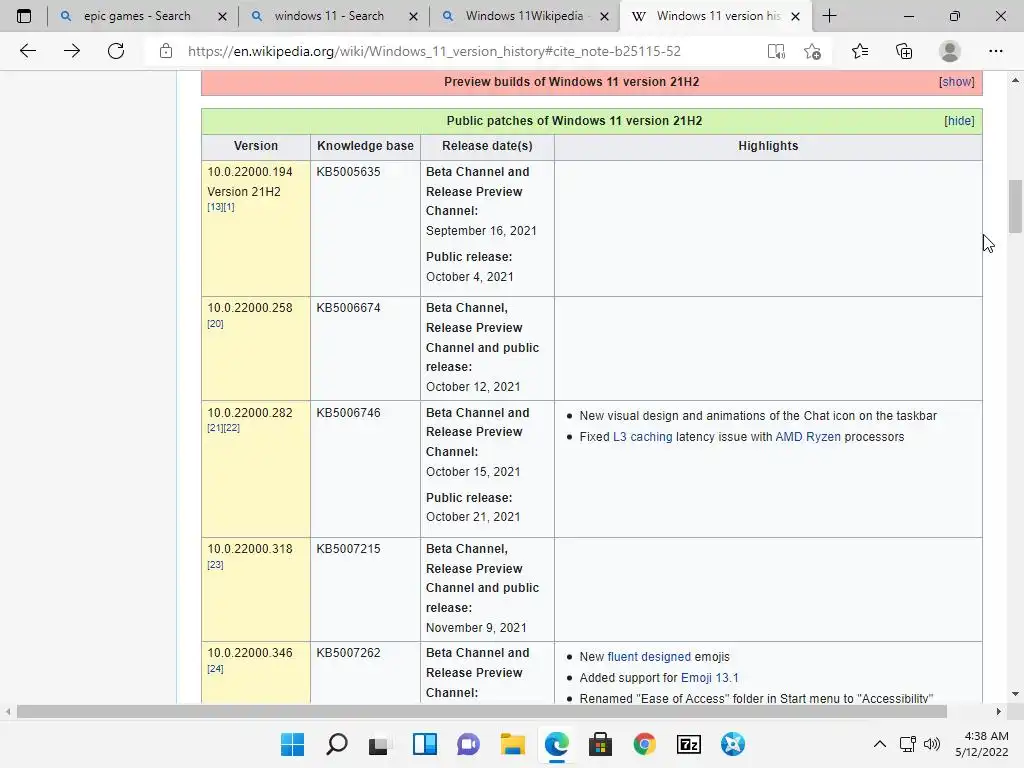Follow the L3 caching link
1024x768 pixels.
pos(643,437)
